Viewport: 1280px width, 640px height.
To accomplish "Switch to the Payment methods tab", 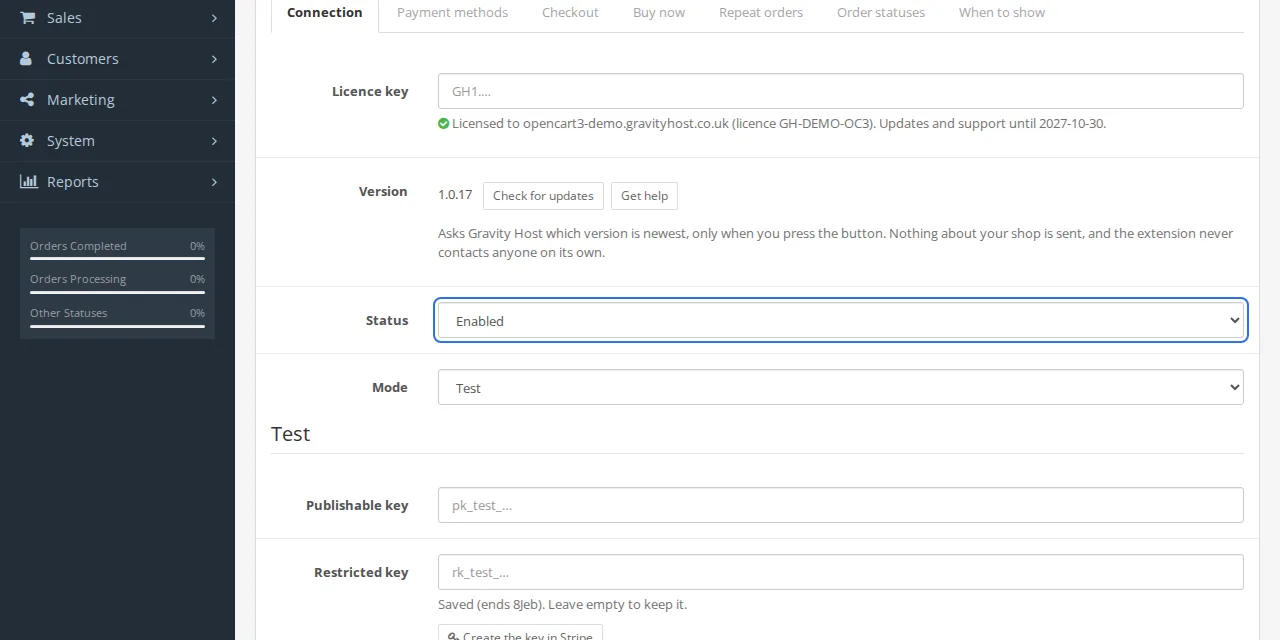I will pos(452,13).
